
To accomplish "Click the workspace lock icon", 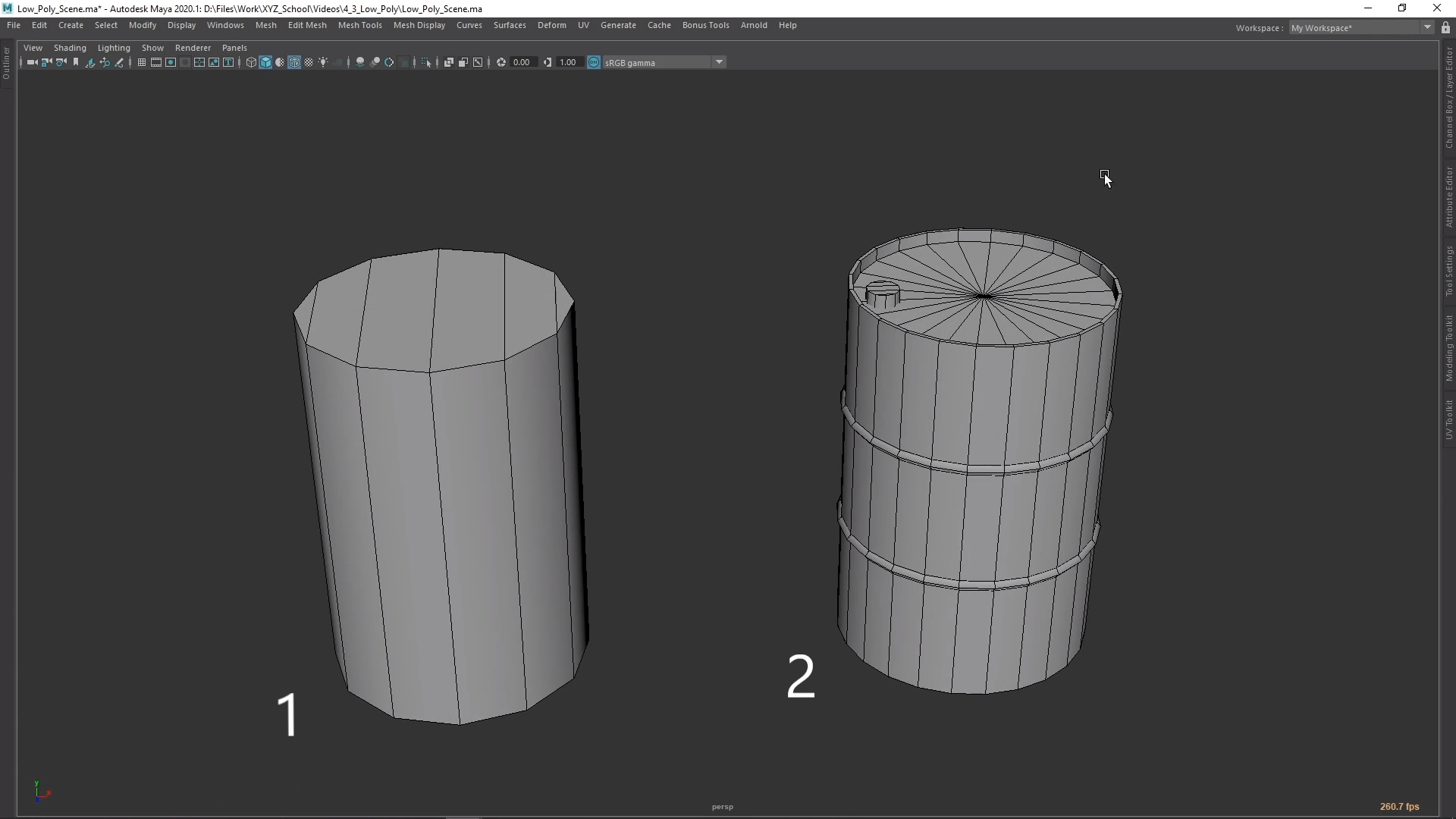I will [1445, 28].
